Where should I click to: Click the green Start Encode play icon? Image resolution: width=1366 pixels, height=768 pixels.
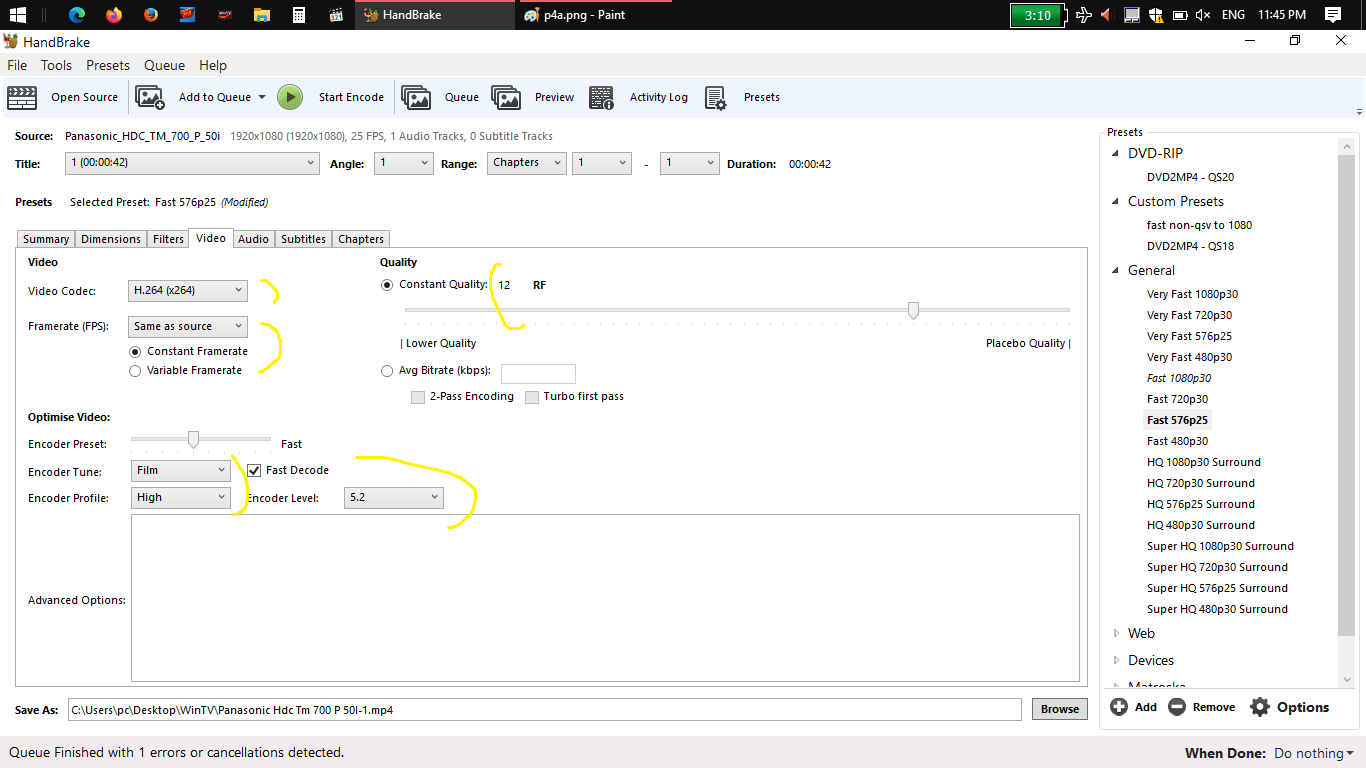(290, 97)
